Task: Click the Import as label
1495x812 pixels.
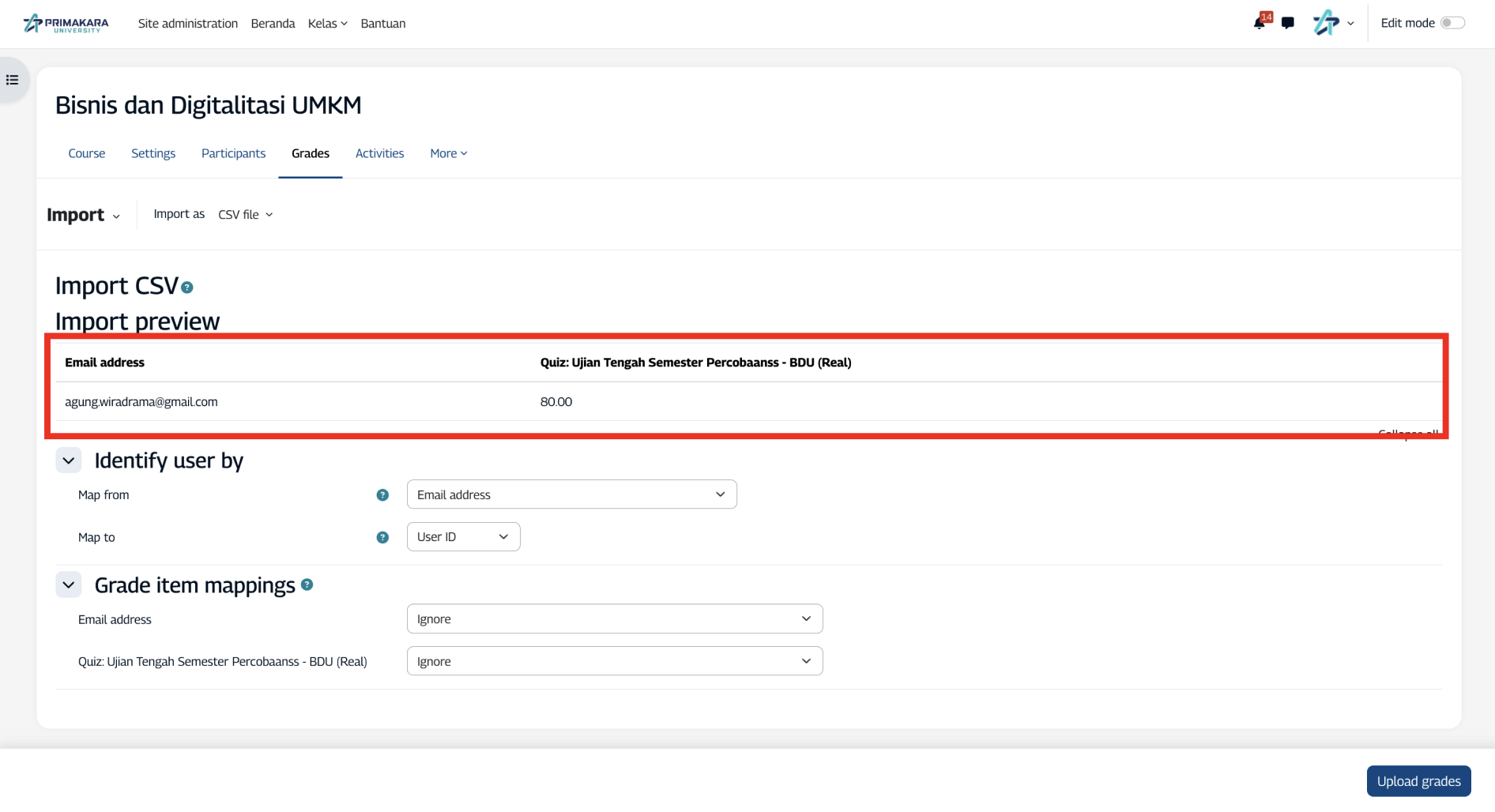Action: tap(179, 214)
